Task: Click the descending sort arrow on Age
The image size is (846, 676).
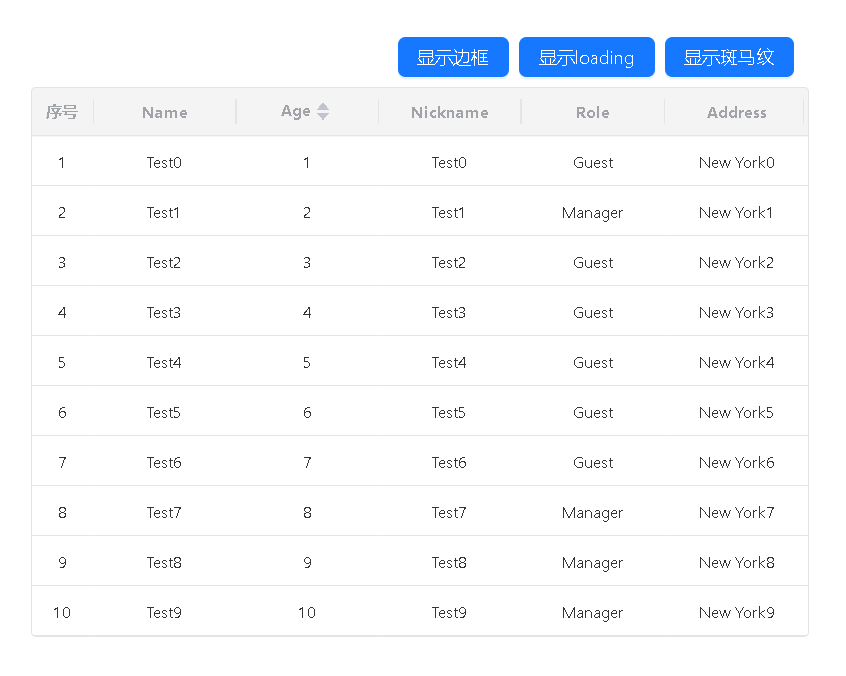Action: tap(323, 117)
